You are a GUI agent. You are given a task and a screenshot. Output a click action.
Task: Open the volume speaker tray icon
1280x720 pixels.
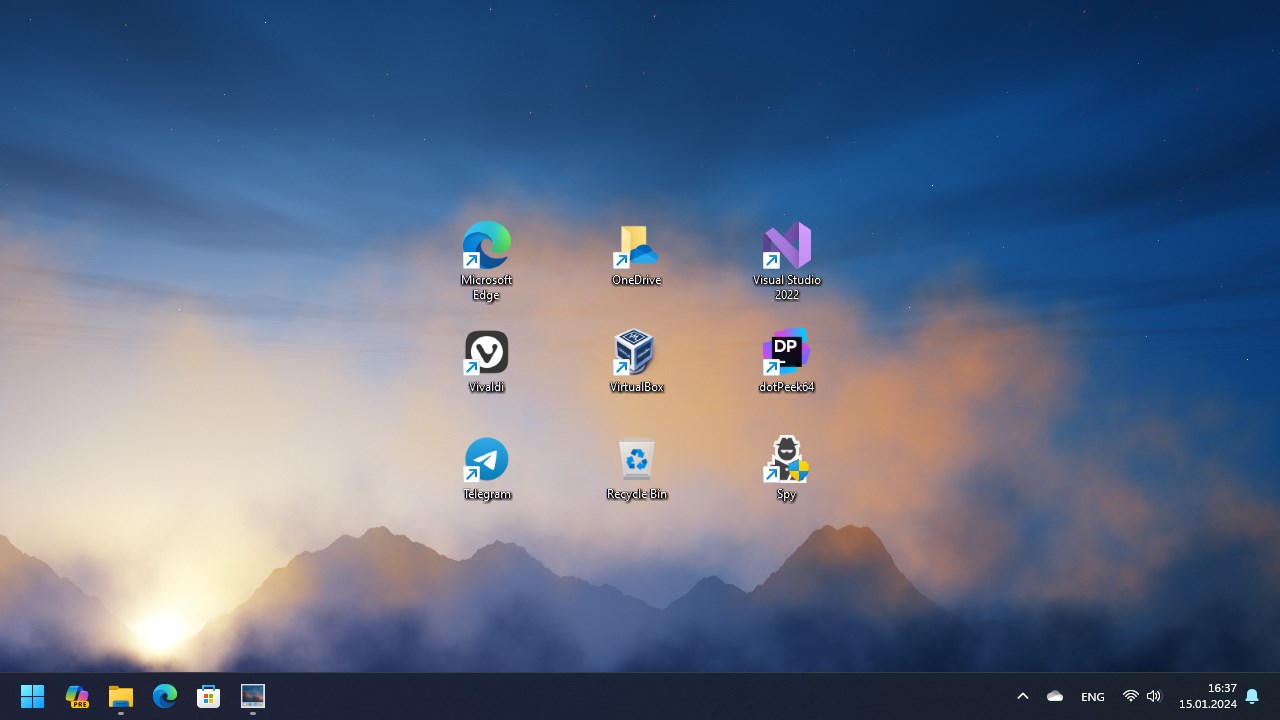coord(1154,696)
